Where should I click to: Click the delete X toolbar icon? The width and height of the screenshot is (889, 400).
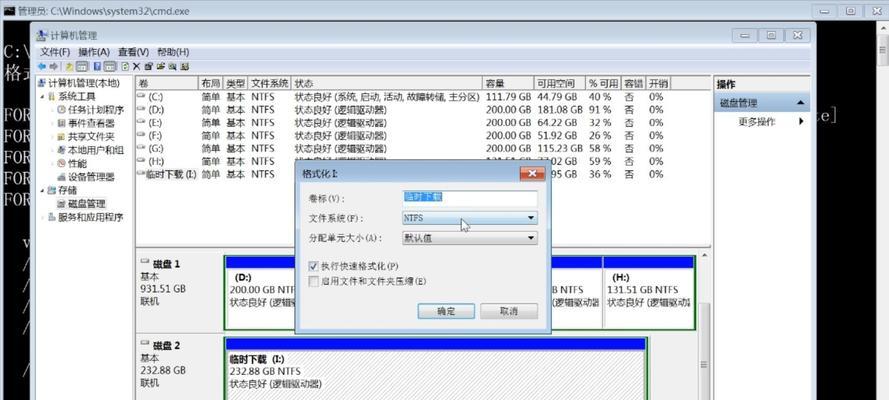point(135,66)
